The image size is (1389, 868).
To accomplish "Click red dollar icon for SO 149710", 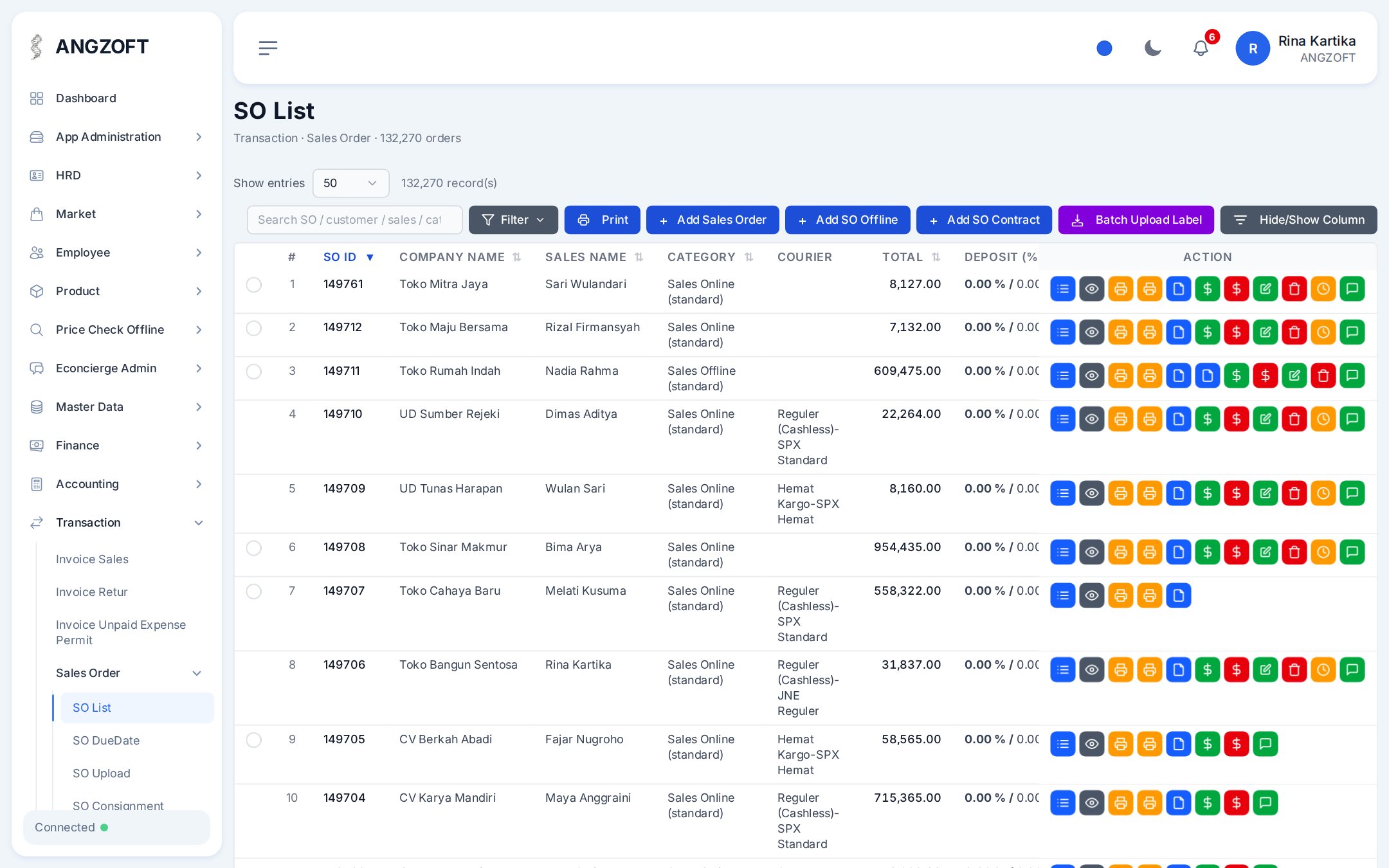I will 1237,419.
